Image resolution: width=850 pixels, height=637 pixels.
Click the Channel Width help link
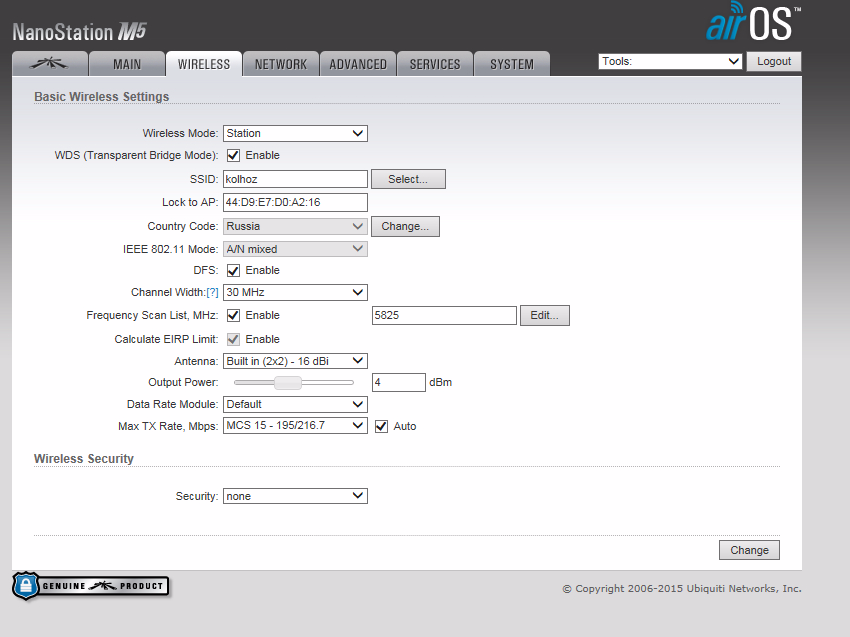tap(212, 293)
